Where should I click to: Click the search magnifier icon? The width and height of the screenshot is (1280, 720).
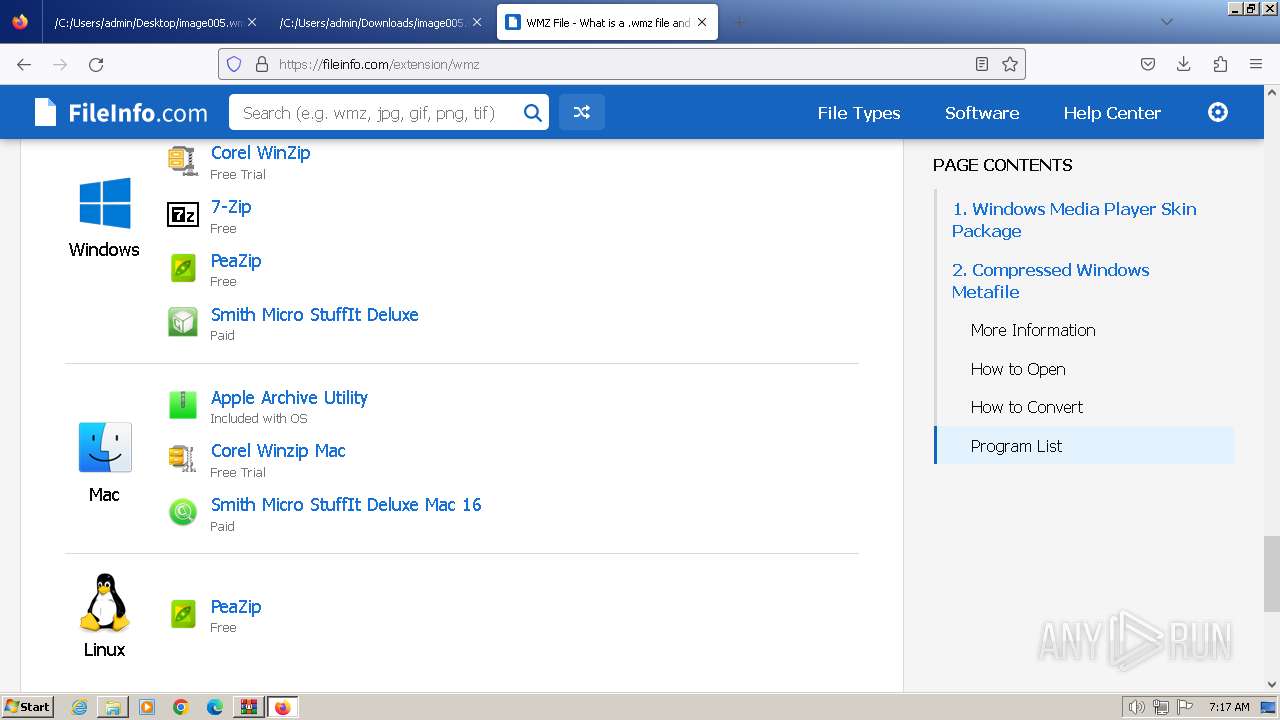tap(533, 113)
